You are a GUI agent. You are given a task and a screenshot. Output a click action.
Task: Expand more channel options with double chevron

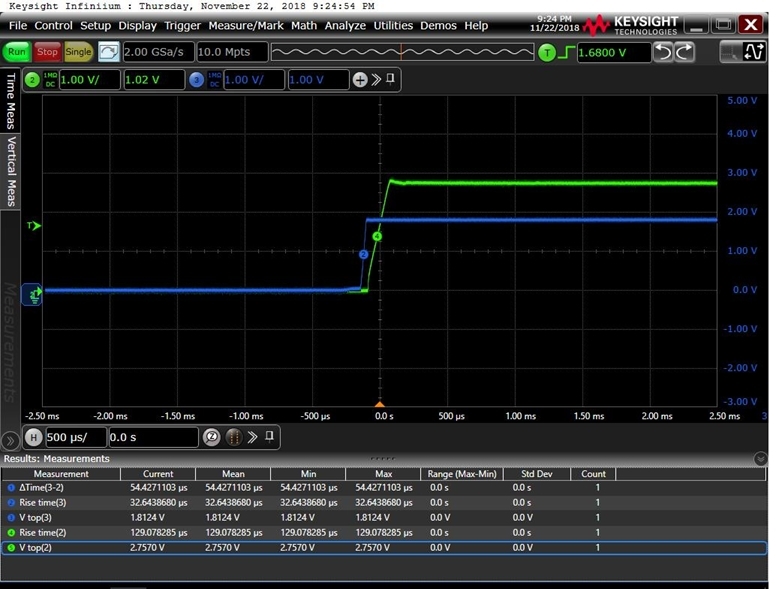click(x=376, y=79)
